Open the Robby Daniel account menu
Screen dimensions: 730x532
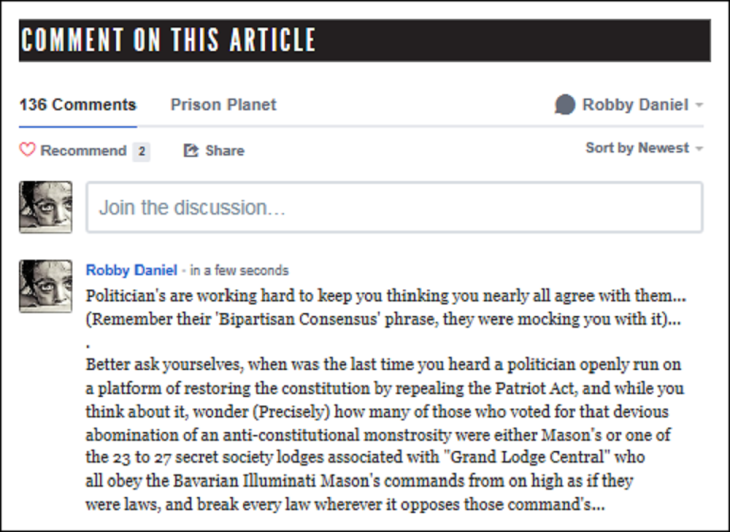point(634,104)
